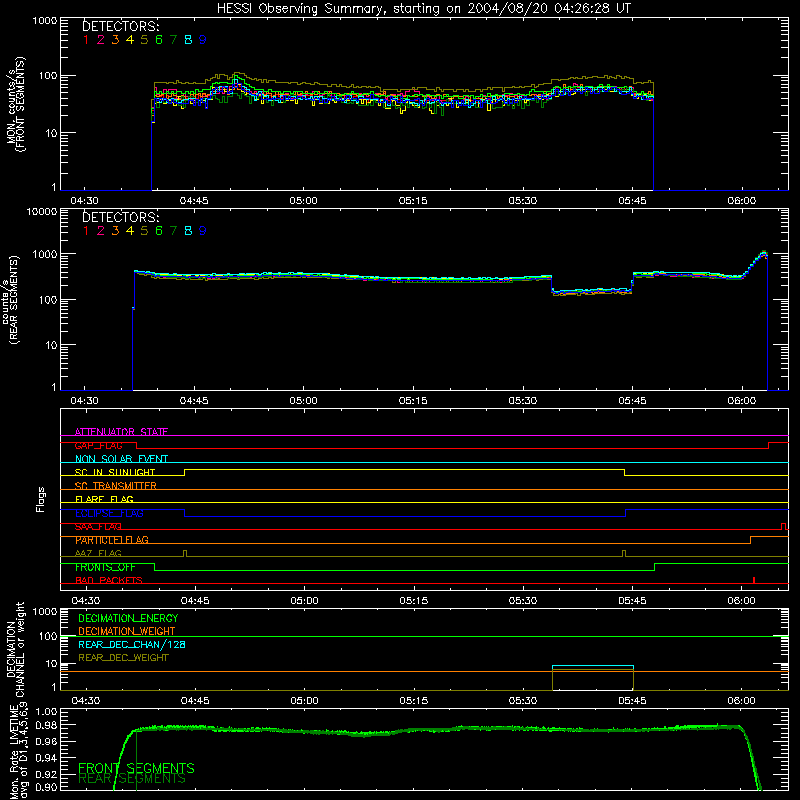800x800 pixels.
Task: Click the 0.94 value on livetime y-axis
Action: coord(46,758)
